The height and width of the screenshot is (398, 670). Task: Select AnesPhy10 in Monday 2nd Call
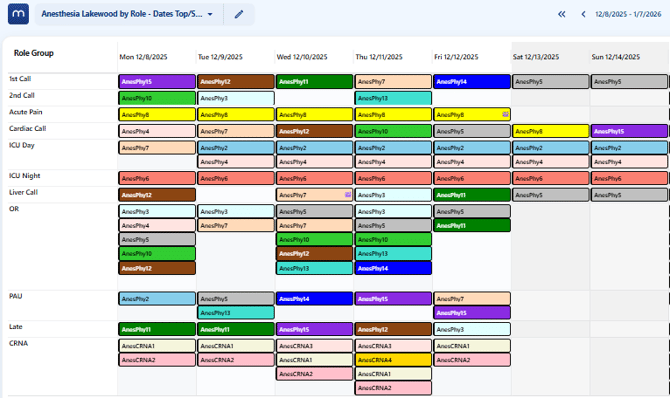point(157,98)
